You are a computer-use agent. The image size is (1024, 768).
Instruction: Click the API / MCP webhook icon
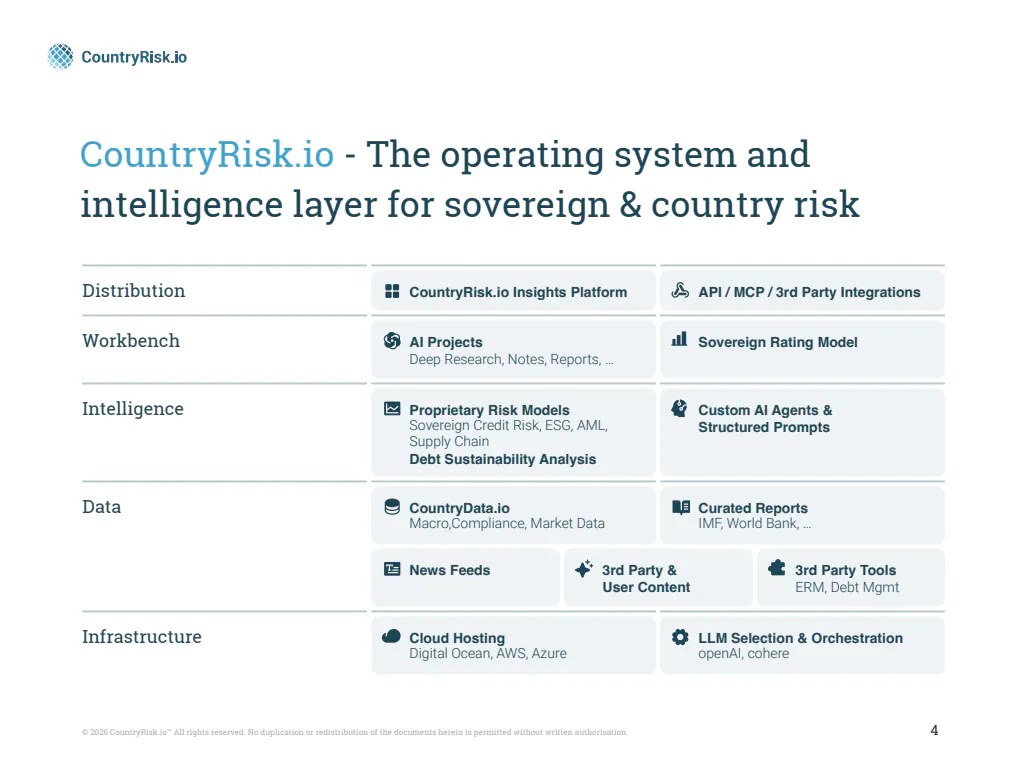680,291
